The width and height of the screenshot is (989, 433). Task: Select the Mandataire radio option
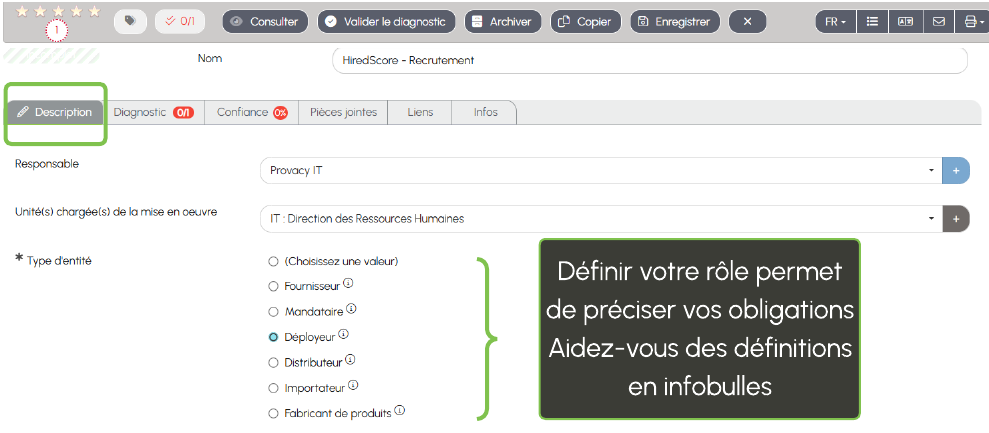coord(273,312)
